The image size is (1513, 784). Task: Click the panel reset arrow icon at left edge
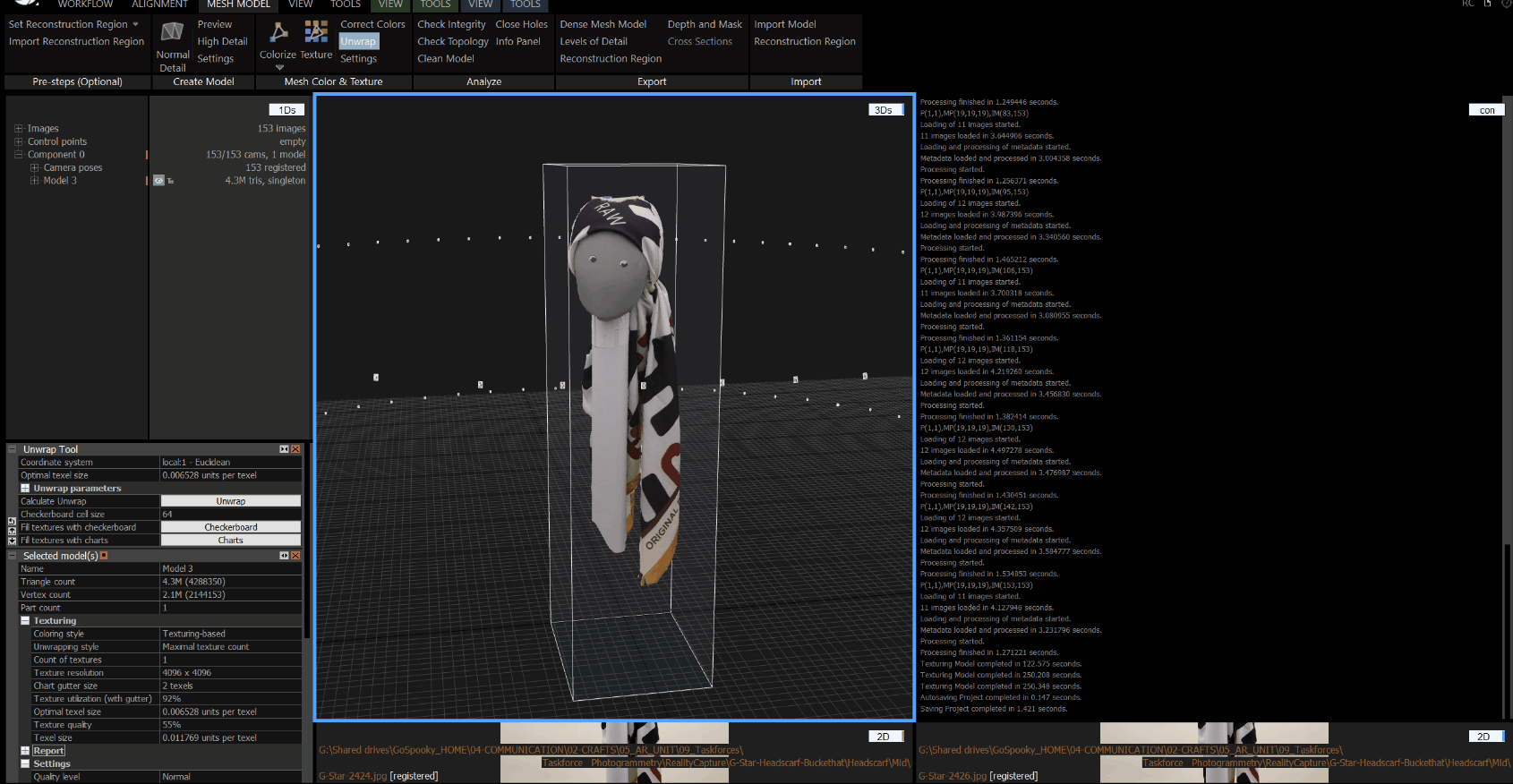click(x=12, y=521)
